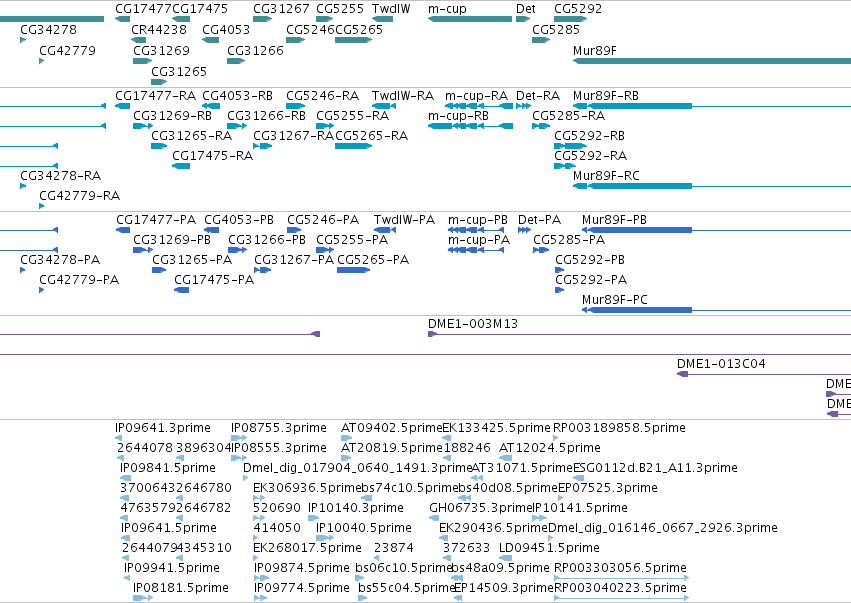
Task: Select the CG17475 gene label
Action: [200, 9]
